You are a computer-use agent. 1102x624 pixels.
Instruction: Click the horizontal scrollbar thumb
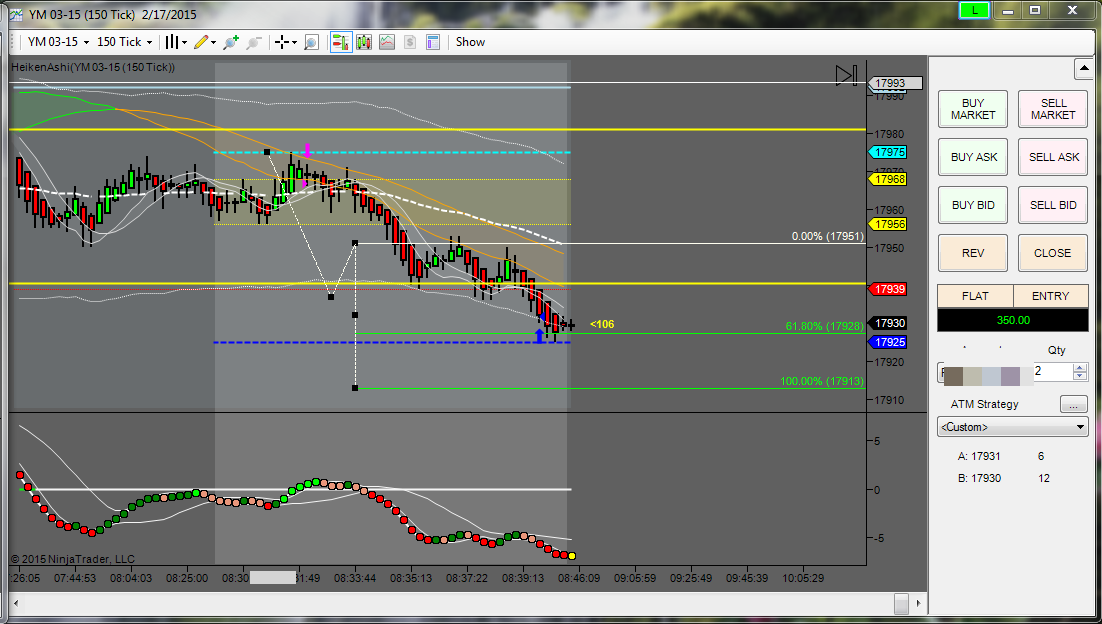pos(902,603)
